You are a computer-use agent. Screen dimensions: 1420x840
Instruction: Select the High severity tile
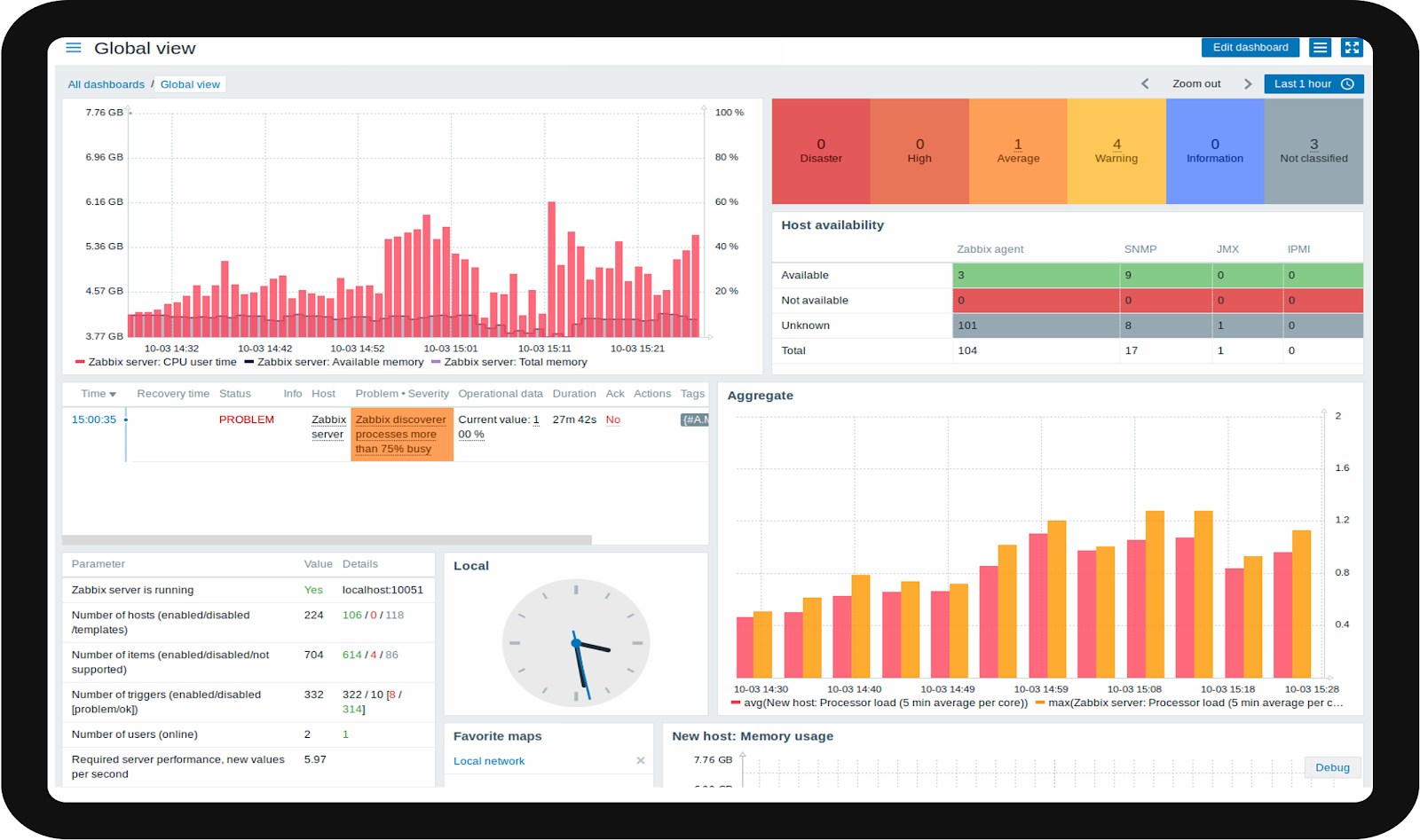coord(919,152)
